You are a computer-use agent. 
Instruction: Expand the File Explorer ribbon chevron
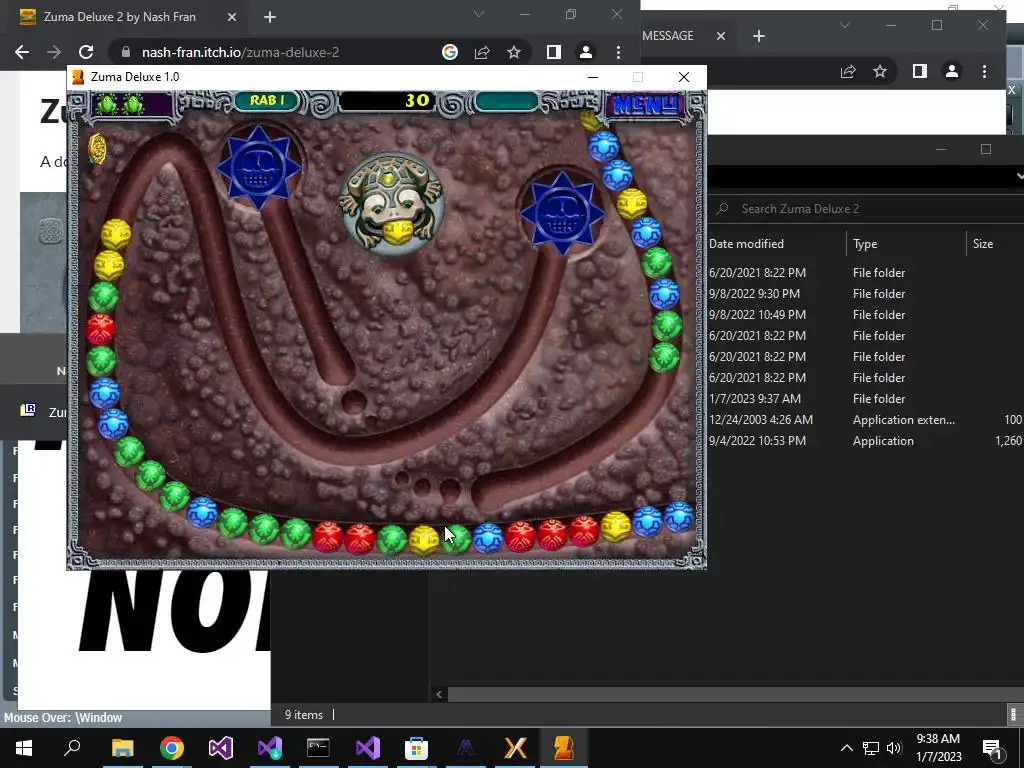point(1019,175)
